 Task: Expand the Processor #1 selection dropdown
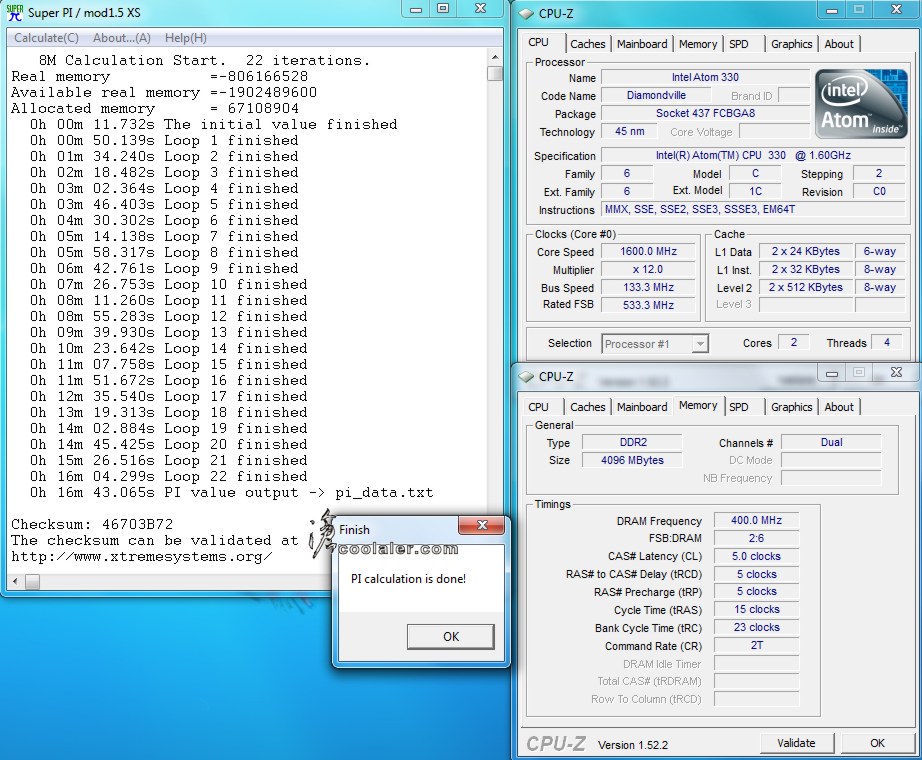[700, 344]
